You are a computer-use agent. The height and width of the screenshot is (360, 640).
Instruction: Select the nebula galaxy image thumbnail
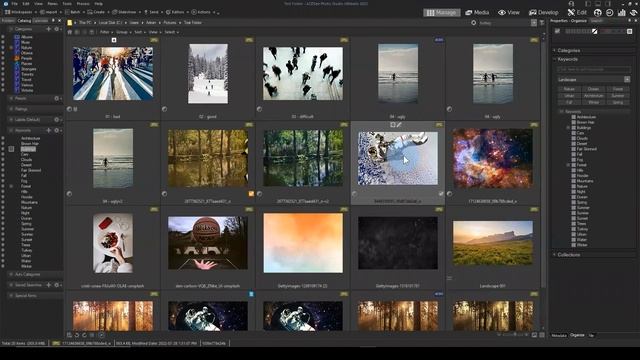(493, 158)
